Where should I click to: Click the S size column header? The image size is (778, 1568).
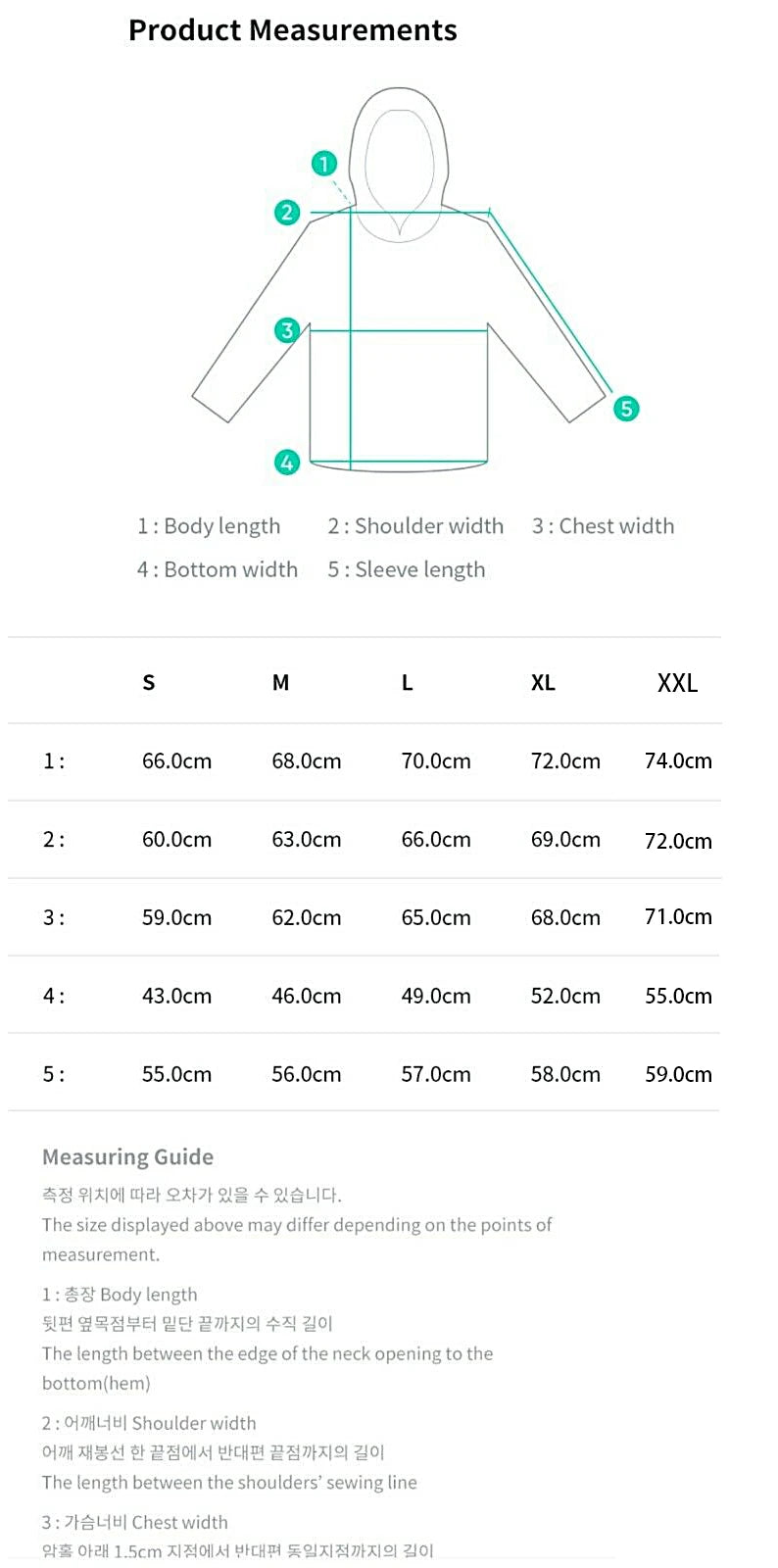pyautogui.click(x=149, y=682)
